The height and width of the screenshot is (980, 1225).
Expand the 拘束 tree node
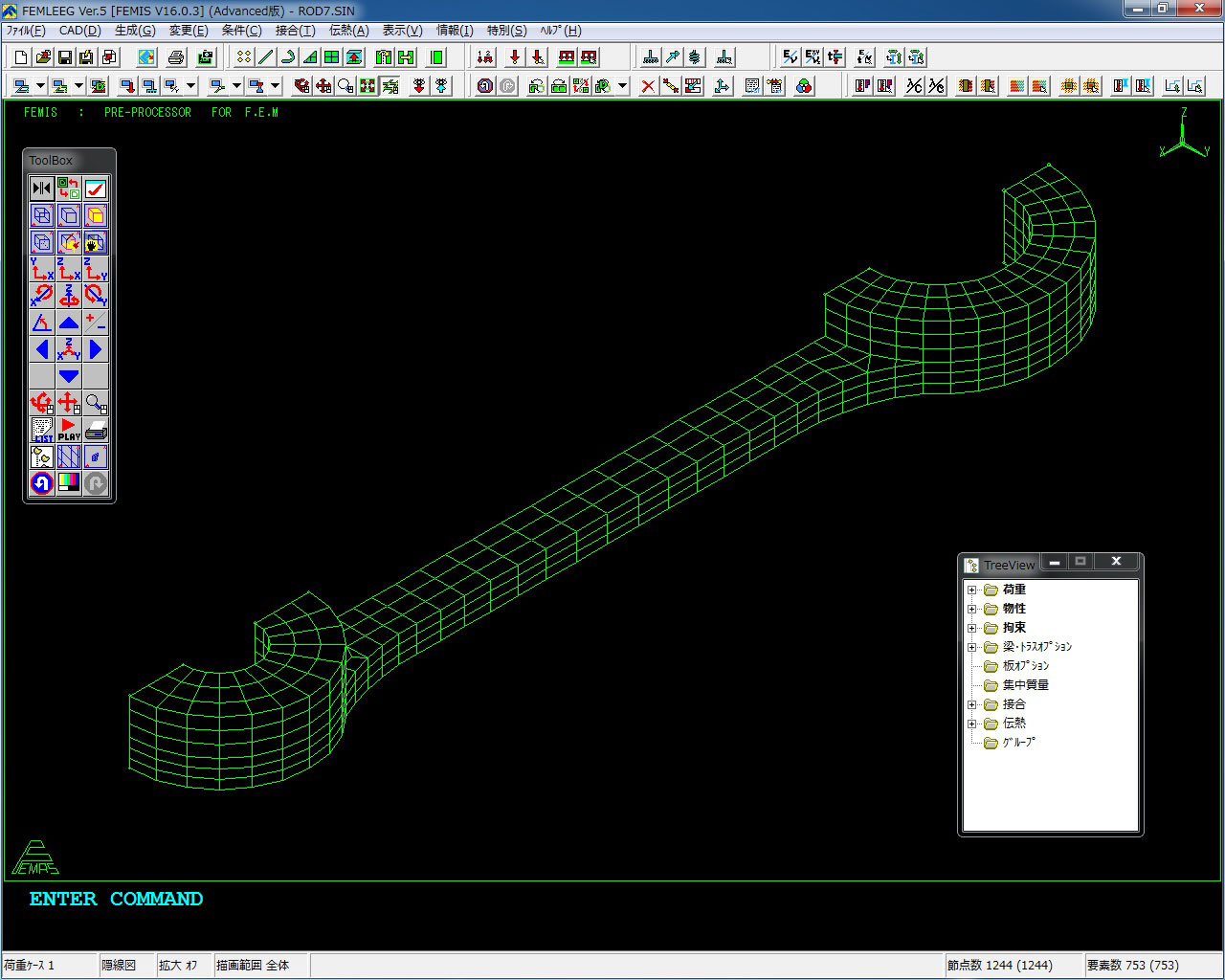pos(972,628)
